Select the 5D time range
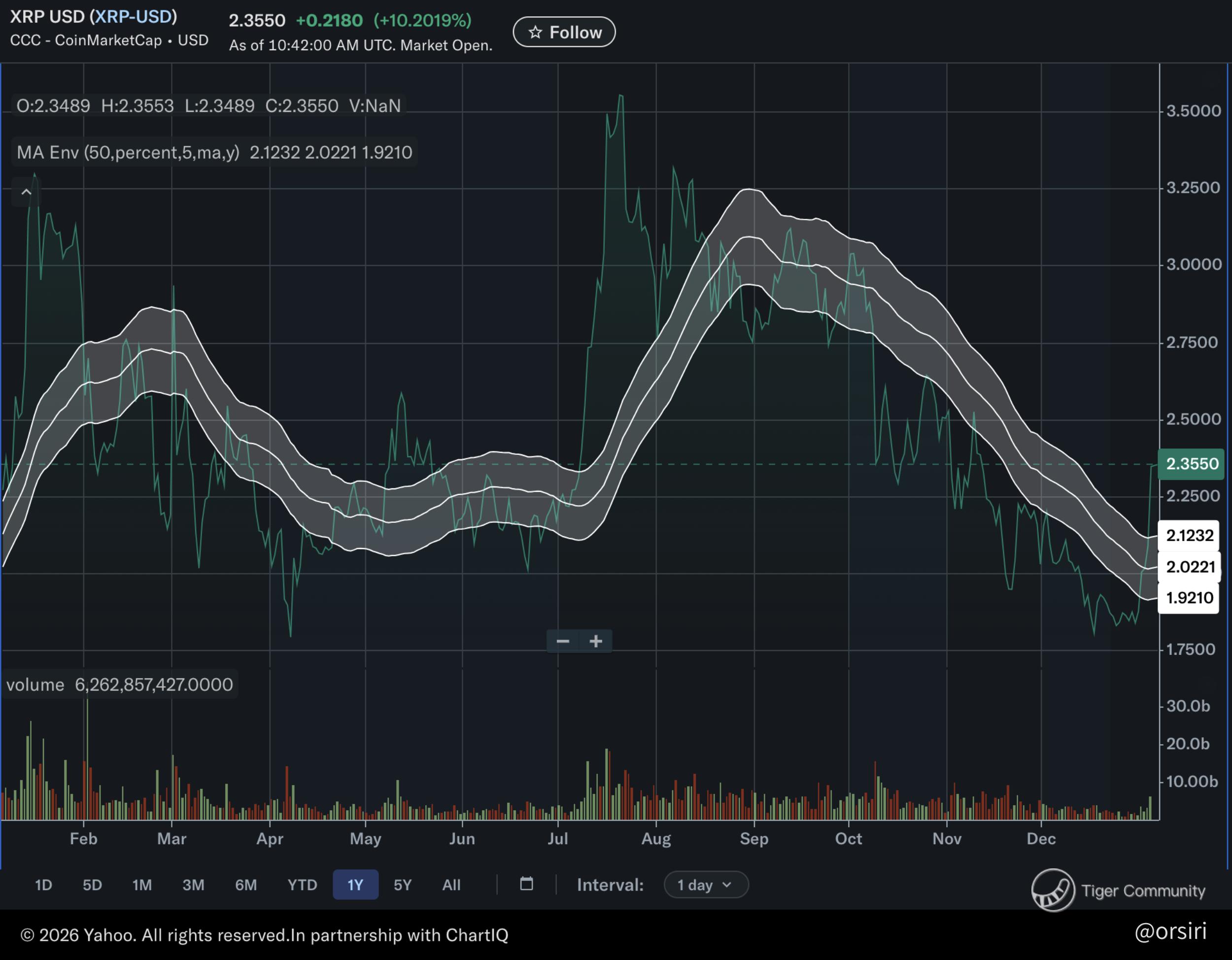Viewport: 1232px width, 960px height. click(x=93, y=885)
